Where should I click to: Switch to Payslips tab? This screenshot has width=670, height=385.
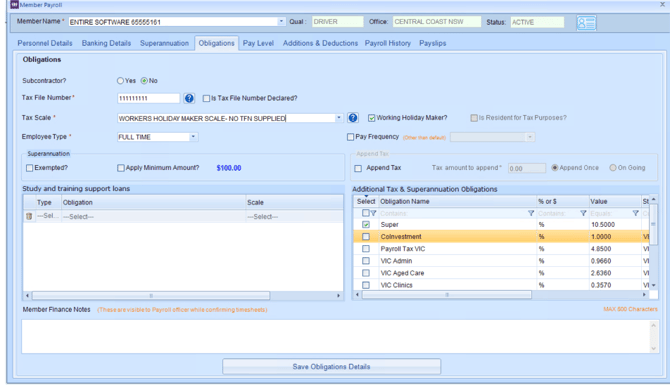pos(432,43)
